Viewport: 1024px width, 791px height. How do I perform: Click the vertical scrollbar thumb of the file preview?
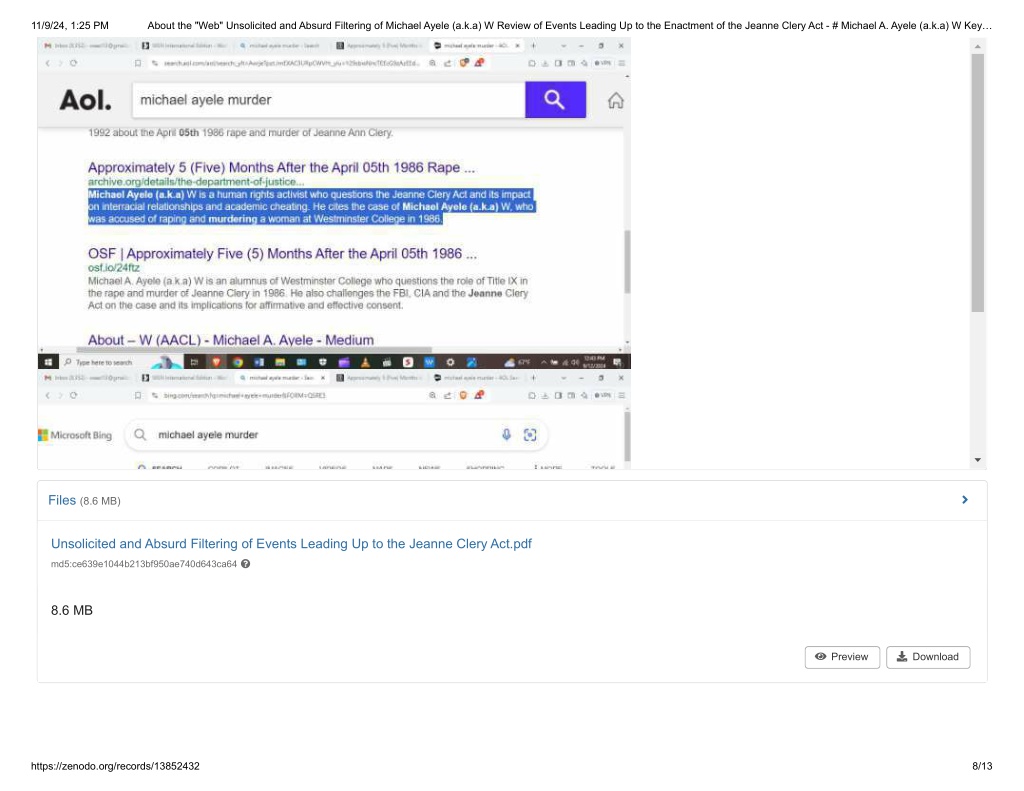pos(978,183)
